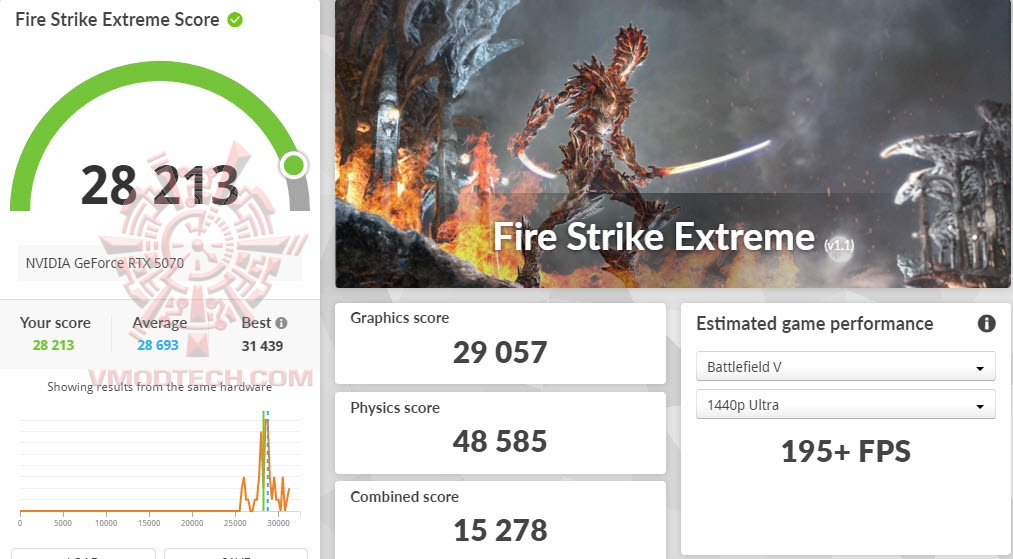Click the 195+ FPS estimate text
This screenshot has height=559, width=1013.
[x=846, y=451]
